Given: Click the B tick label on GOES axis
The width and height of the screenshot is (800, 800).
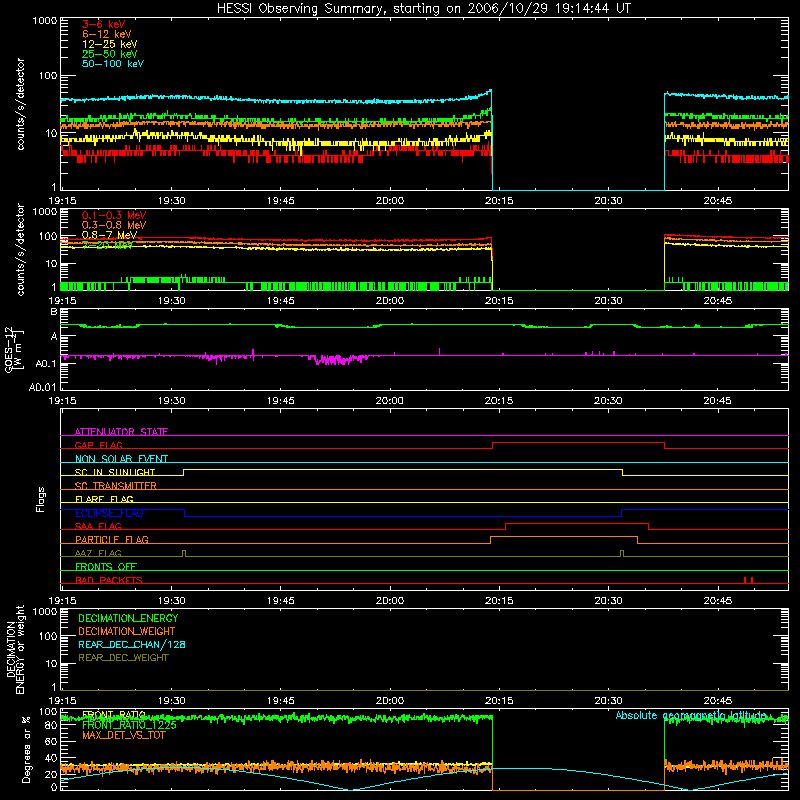Looking at the screenshot, I should tap(53, 312).
